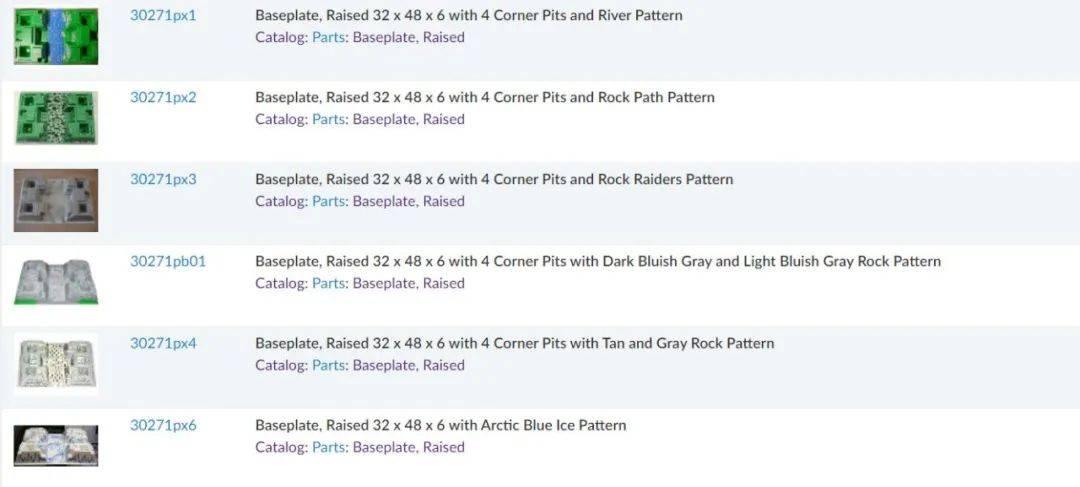The image size is (1080, 487).
Task: Open part number 30271px3 link
Action: point(163,179)
